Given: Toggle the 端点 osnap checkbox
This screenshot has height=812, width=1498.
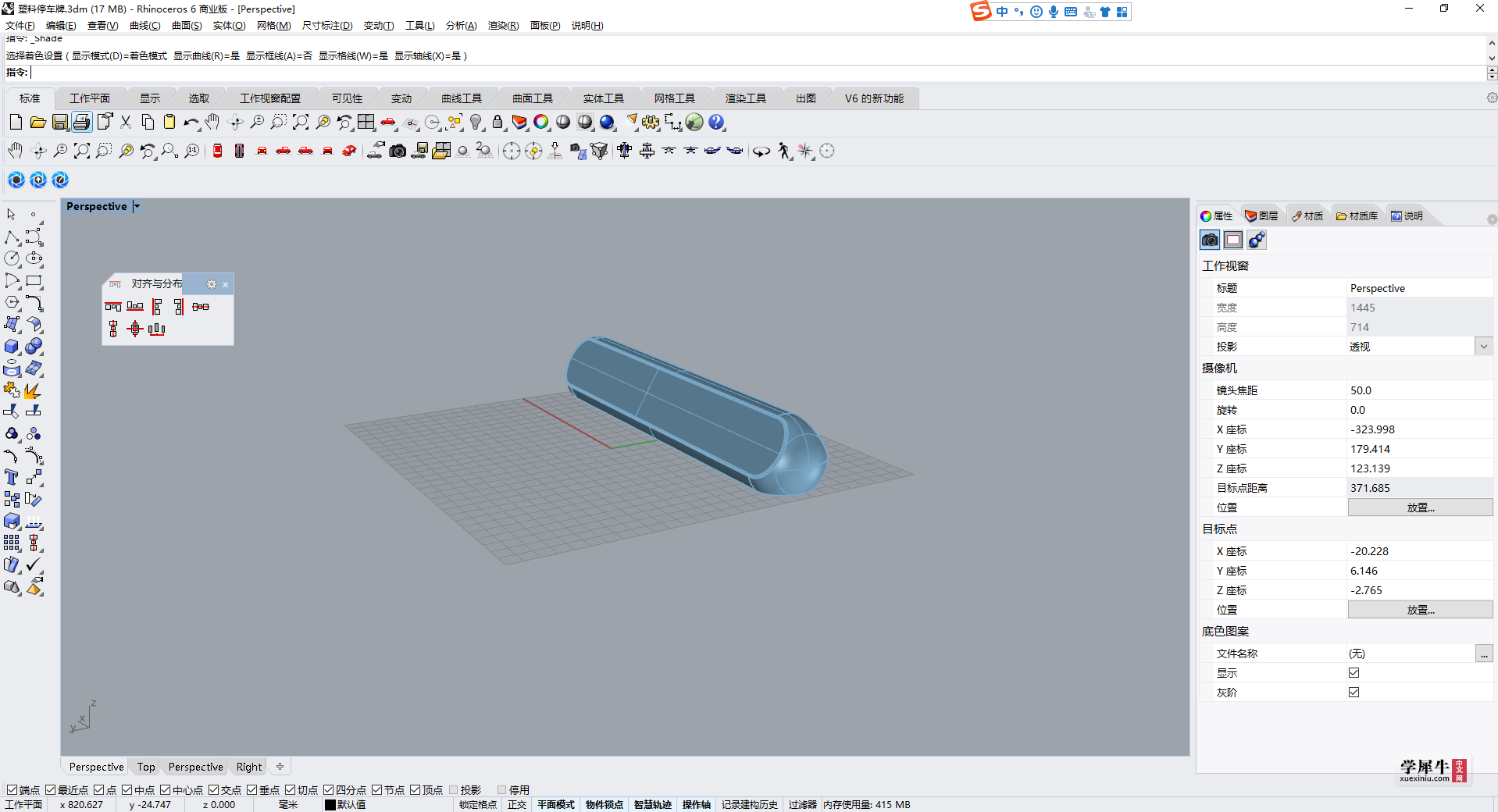Looking at the screenshot, I should pyautogui.click(x=12, y=790).
